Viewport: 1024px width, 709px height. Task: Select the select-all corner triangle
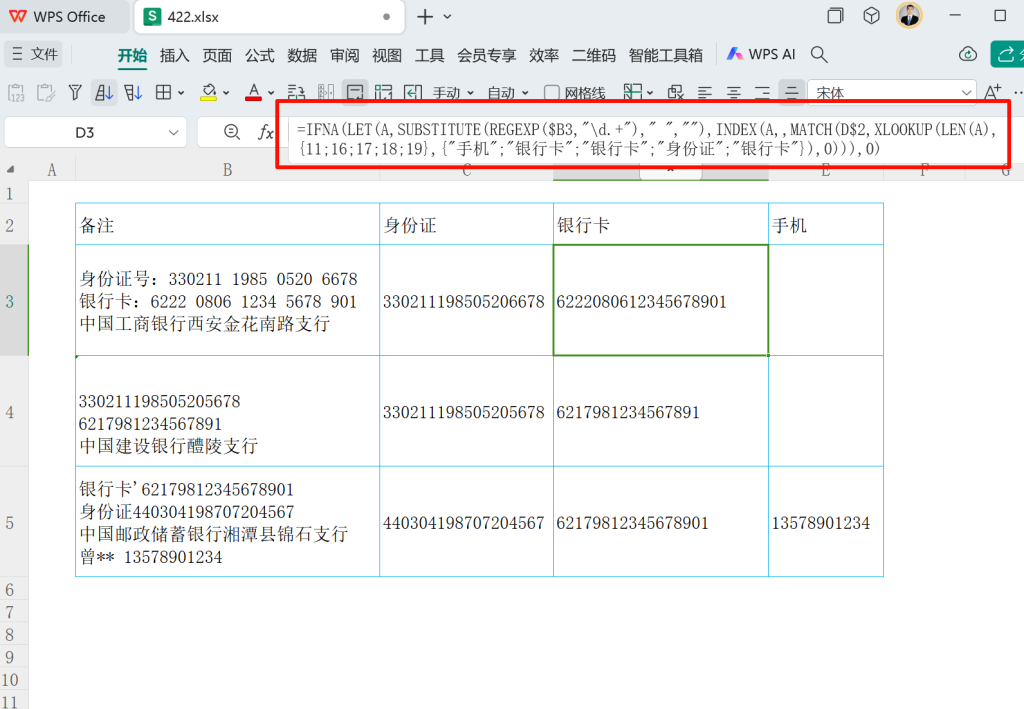coord(10,170)
